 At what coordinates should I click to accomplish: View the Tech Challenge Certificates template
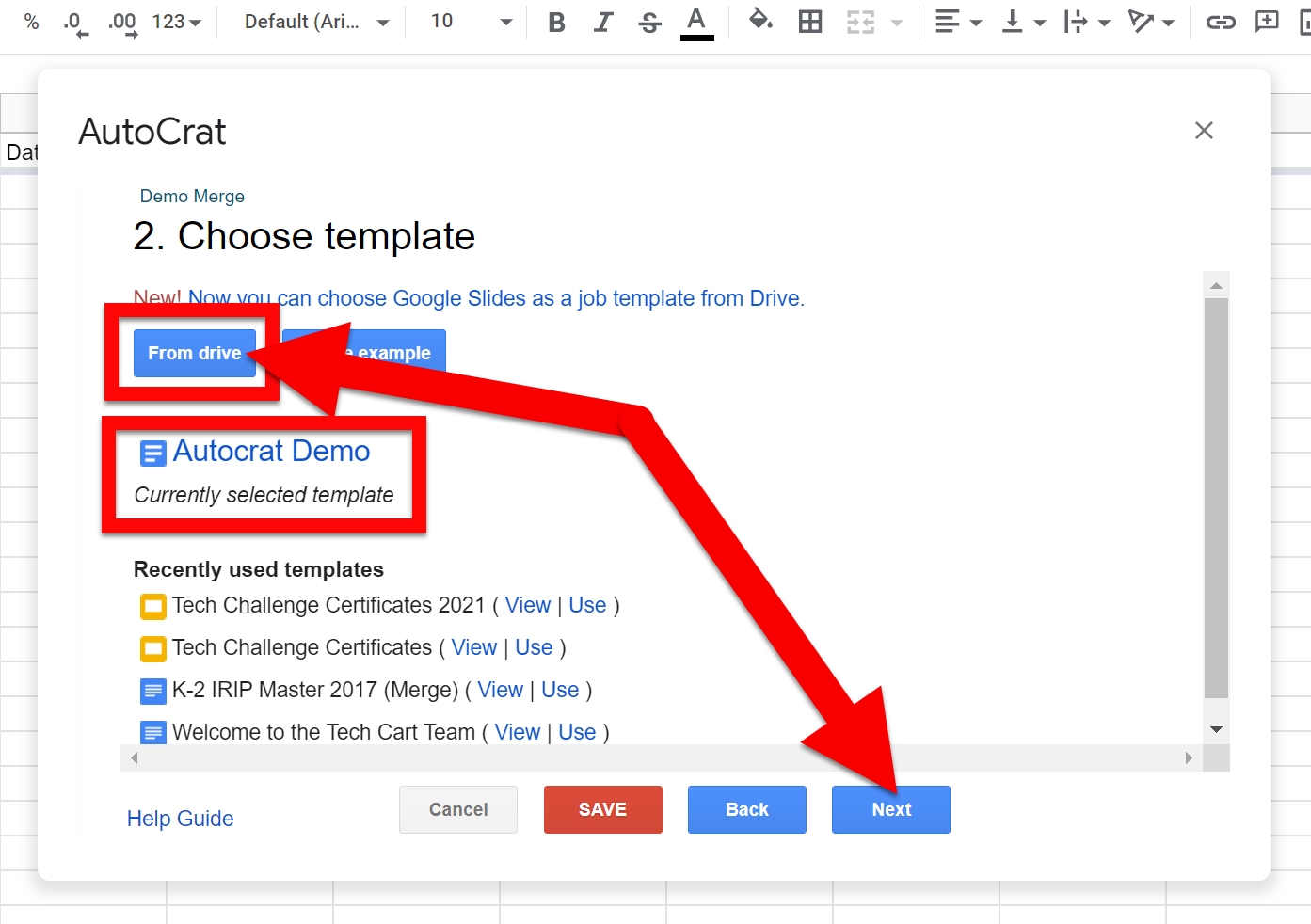click(474, 647)
